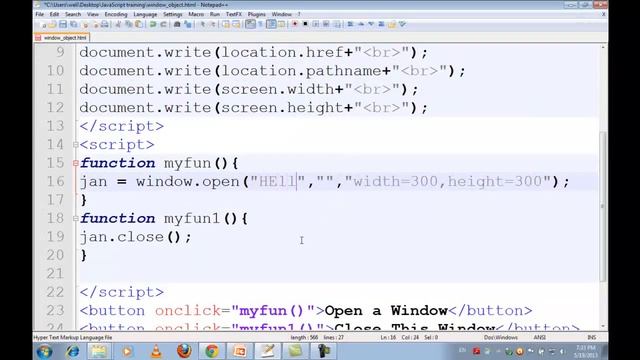Click "length : 566" in the status bar

[304, 338]
